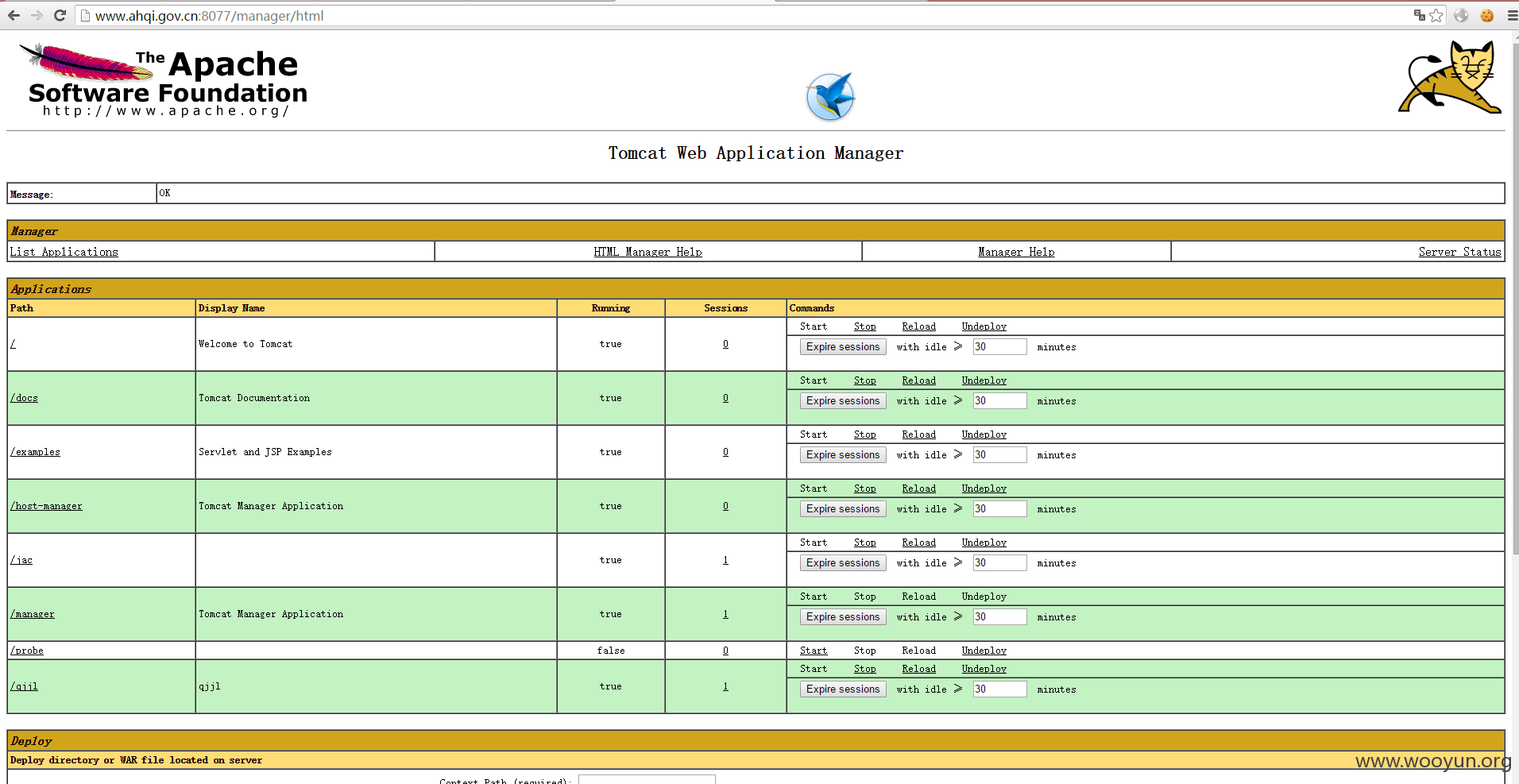Click idle minutes field for /docs
This screenshot has width=1519, height=784.
[999, 401]
